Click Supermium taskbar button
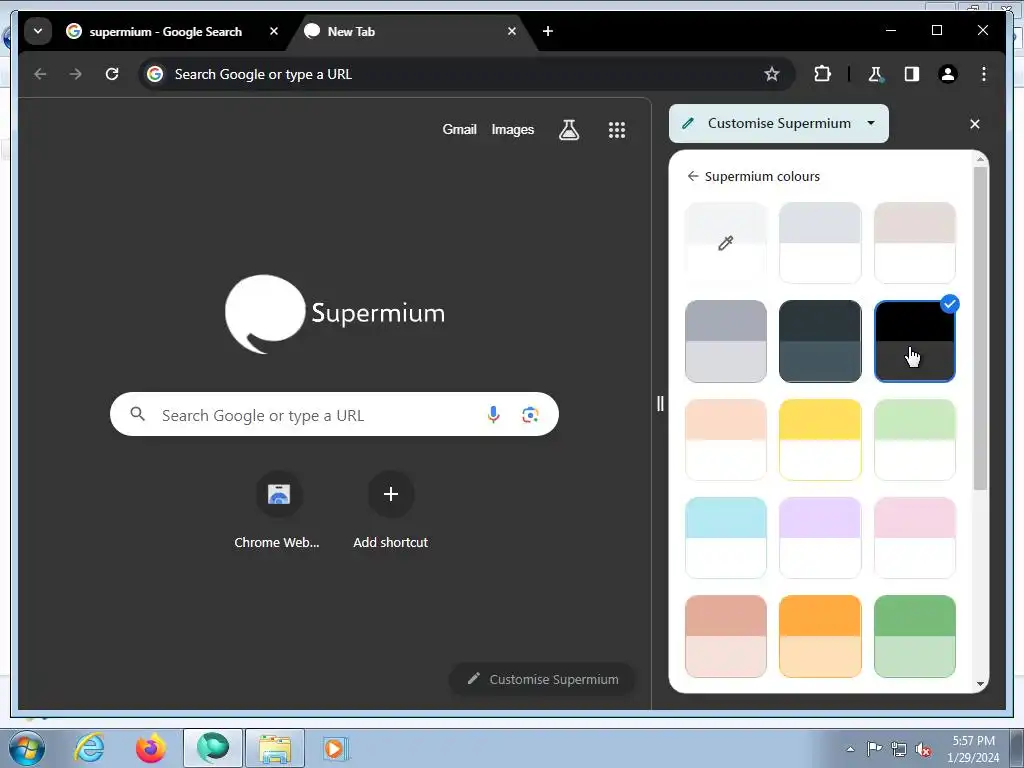Screen dimensions: 1024x768 213,748
